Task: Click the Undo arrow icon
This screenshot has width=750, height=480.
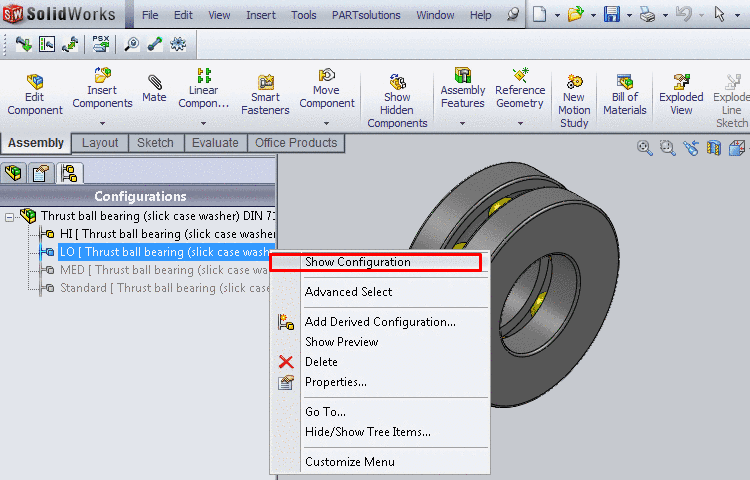Action: pyautogui.click(x=684, y=14)
